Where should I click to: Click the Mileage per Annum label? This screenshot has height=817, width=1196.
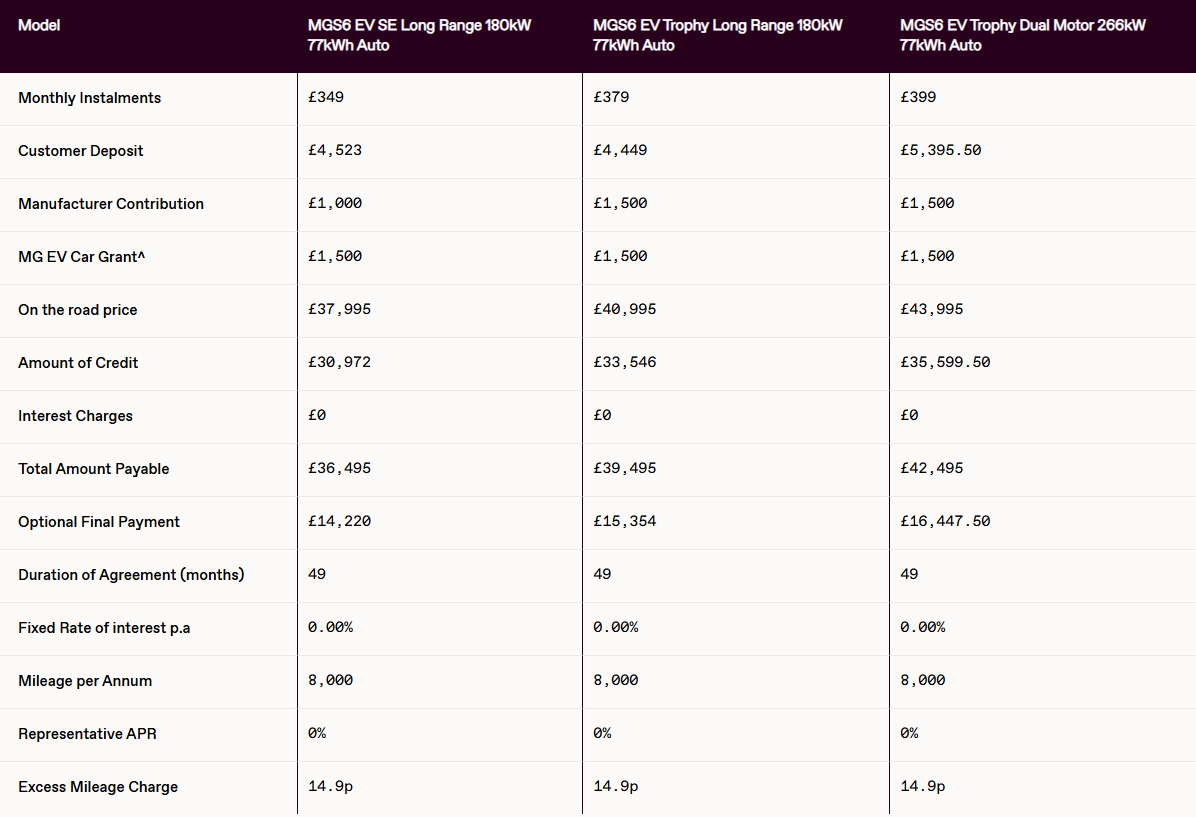click(85, 680)
